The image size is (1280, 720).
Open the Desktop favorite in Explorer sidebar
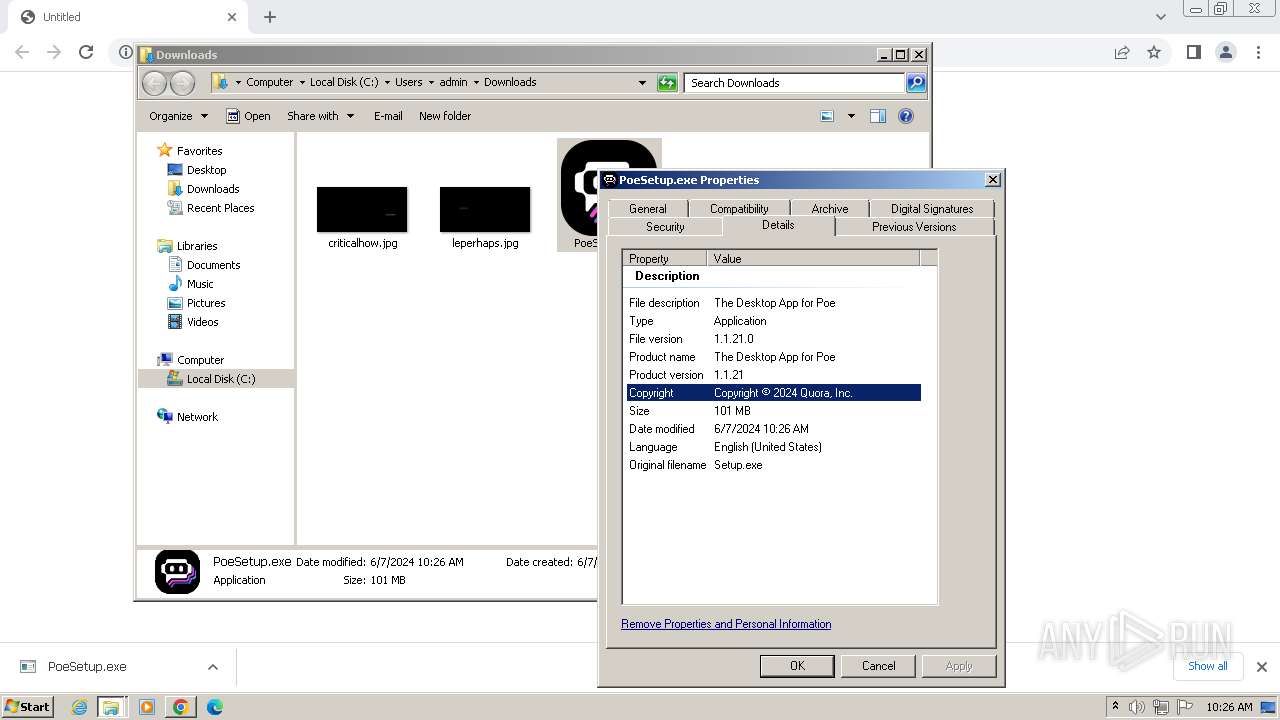point(206,170)
